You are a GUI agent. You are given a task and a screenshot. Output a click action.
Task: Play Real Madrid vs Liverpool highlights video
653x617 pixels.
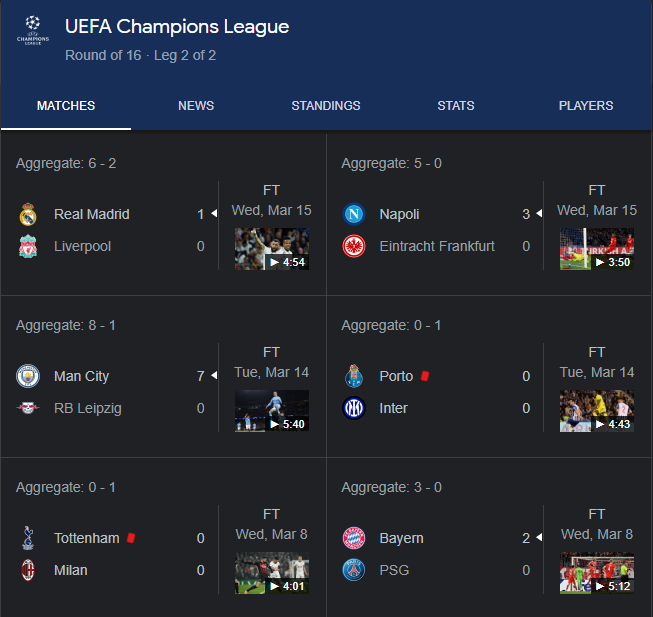coord(272,249)
